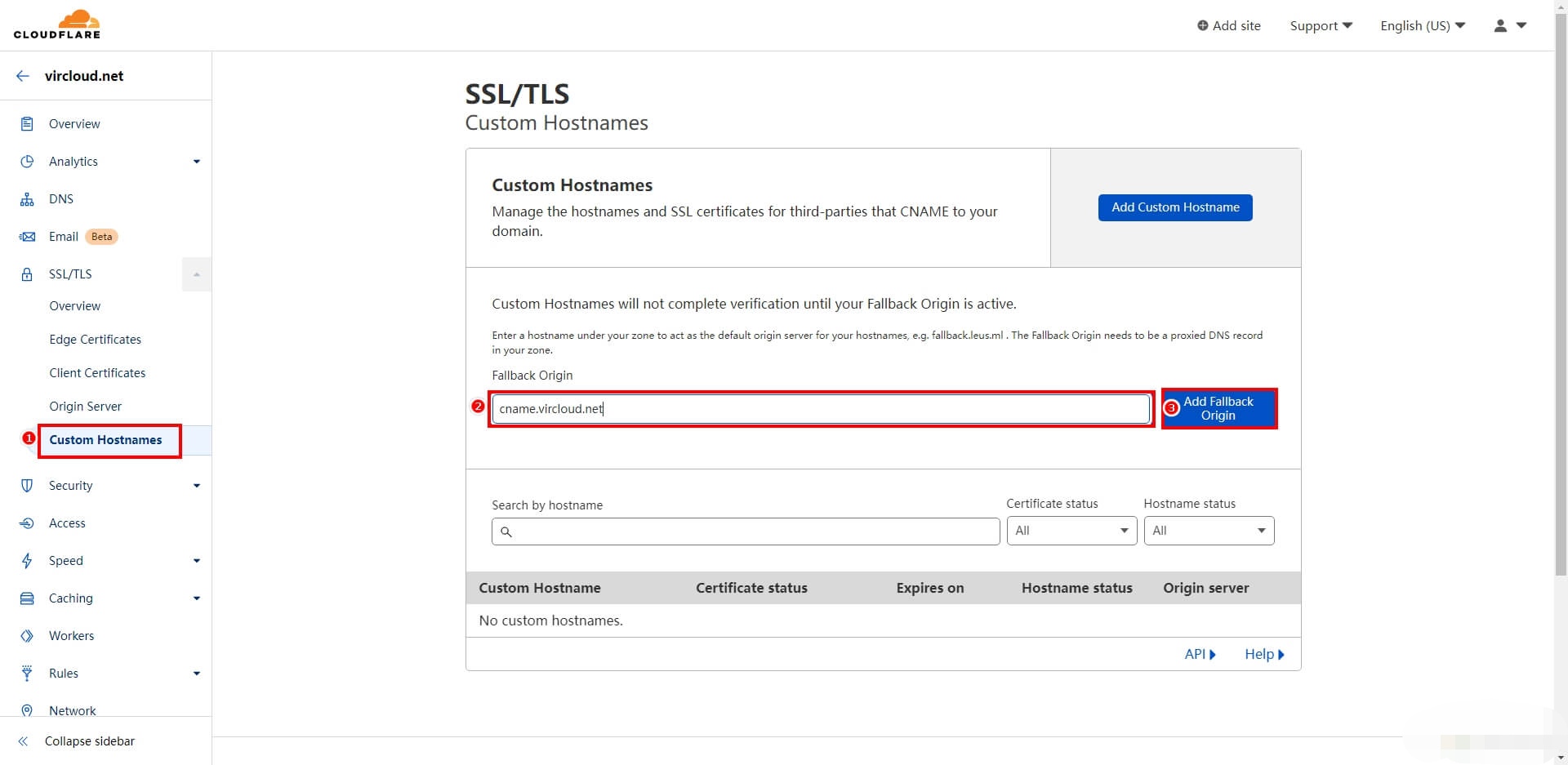Open the English (US) language menu
The image size is (1568, 765).
click(x=1422, y=25)
